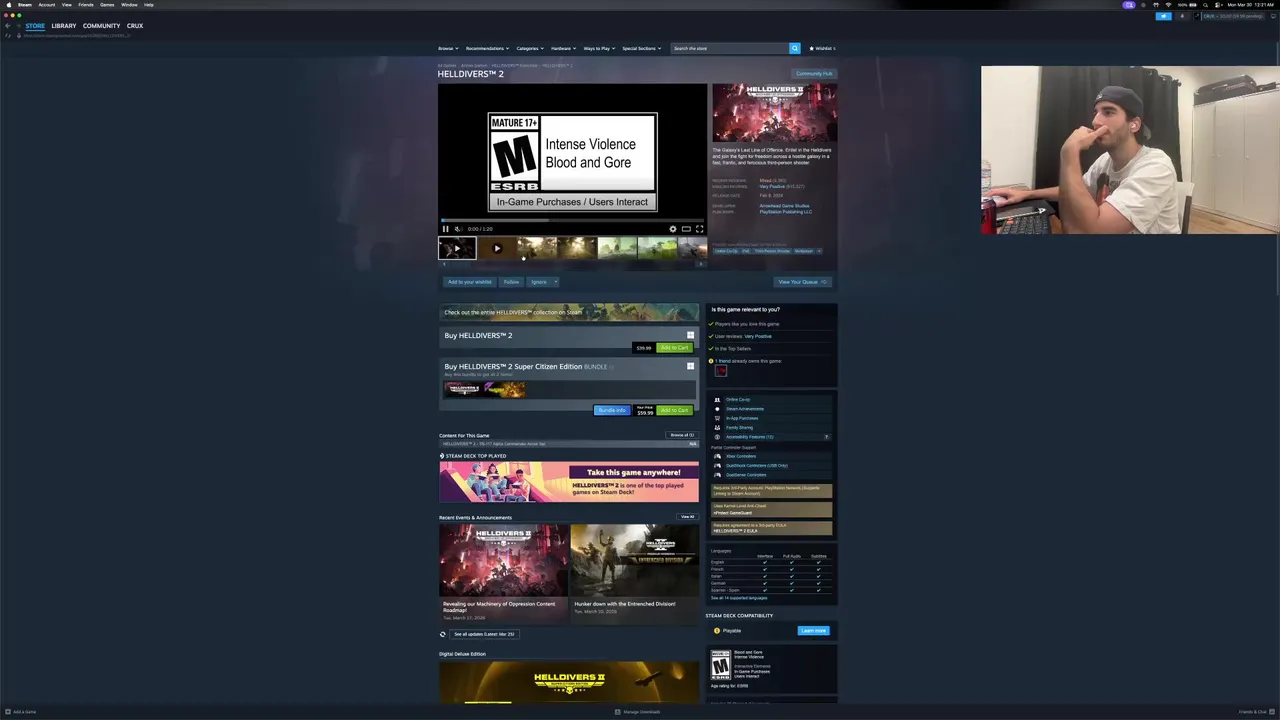Open View Your Queue

click(x=802, y=282)
